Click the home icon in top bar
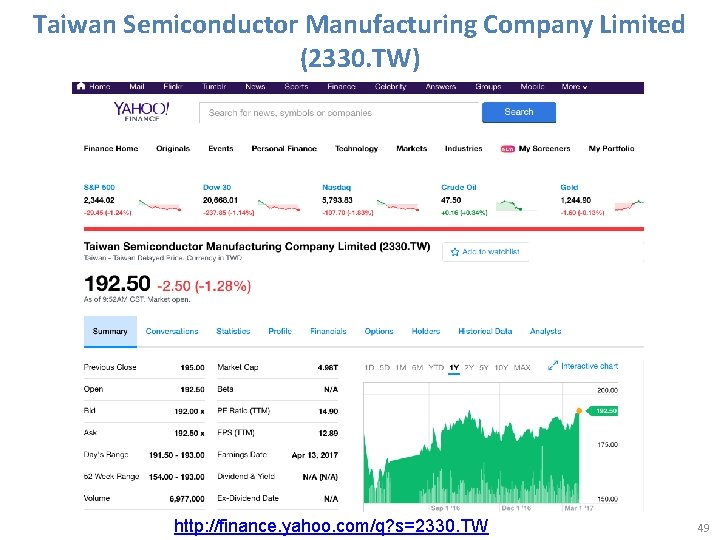The width and height of the screenshot is (720, 540). (x=81, y=87)
